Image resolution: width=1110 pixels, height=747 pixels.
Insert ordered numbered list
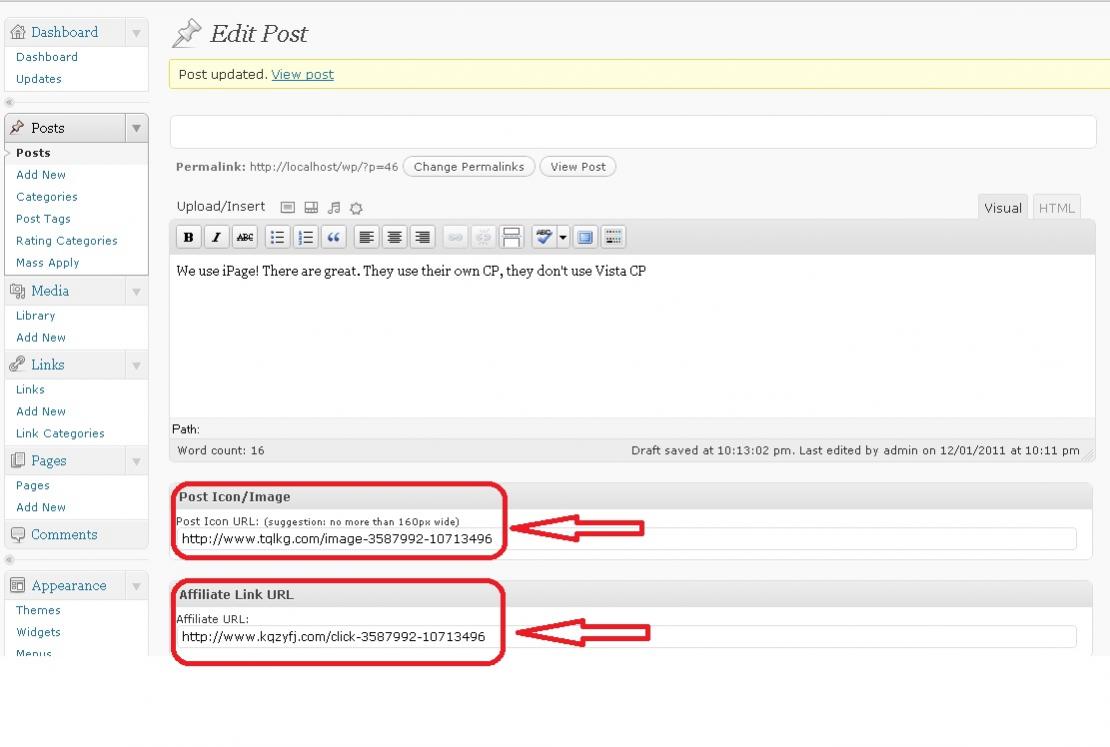click(306, 237)
